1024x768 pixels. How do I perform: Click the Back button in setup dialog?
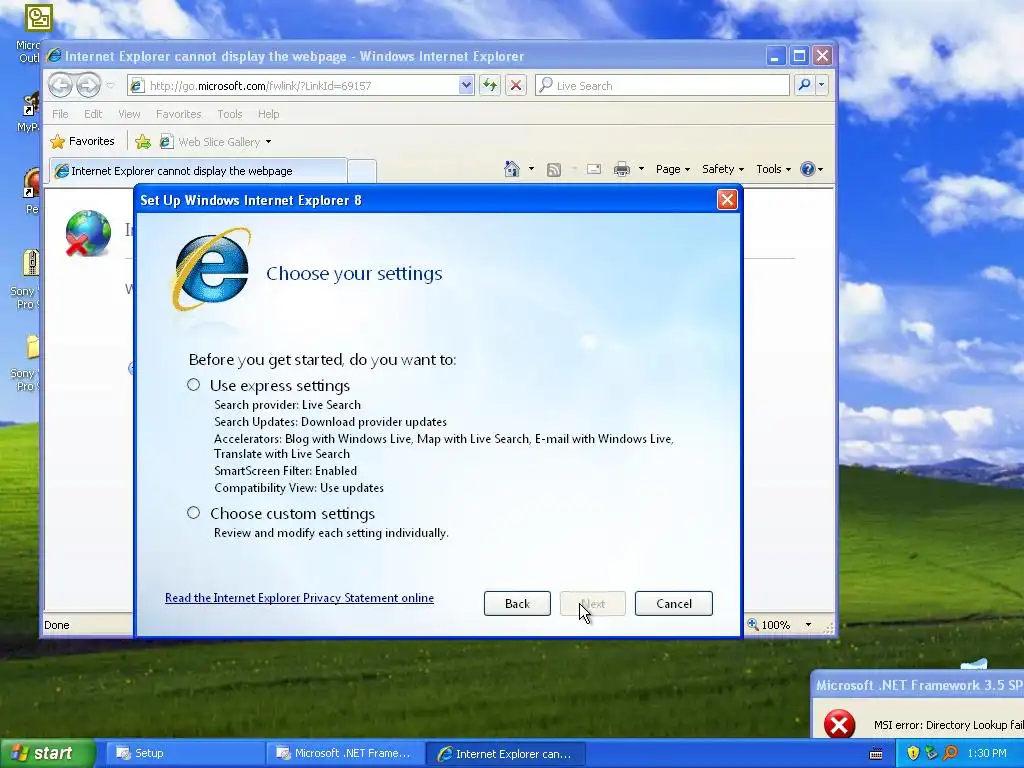click(x=517, y=603)
